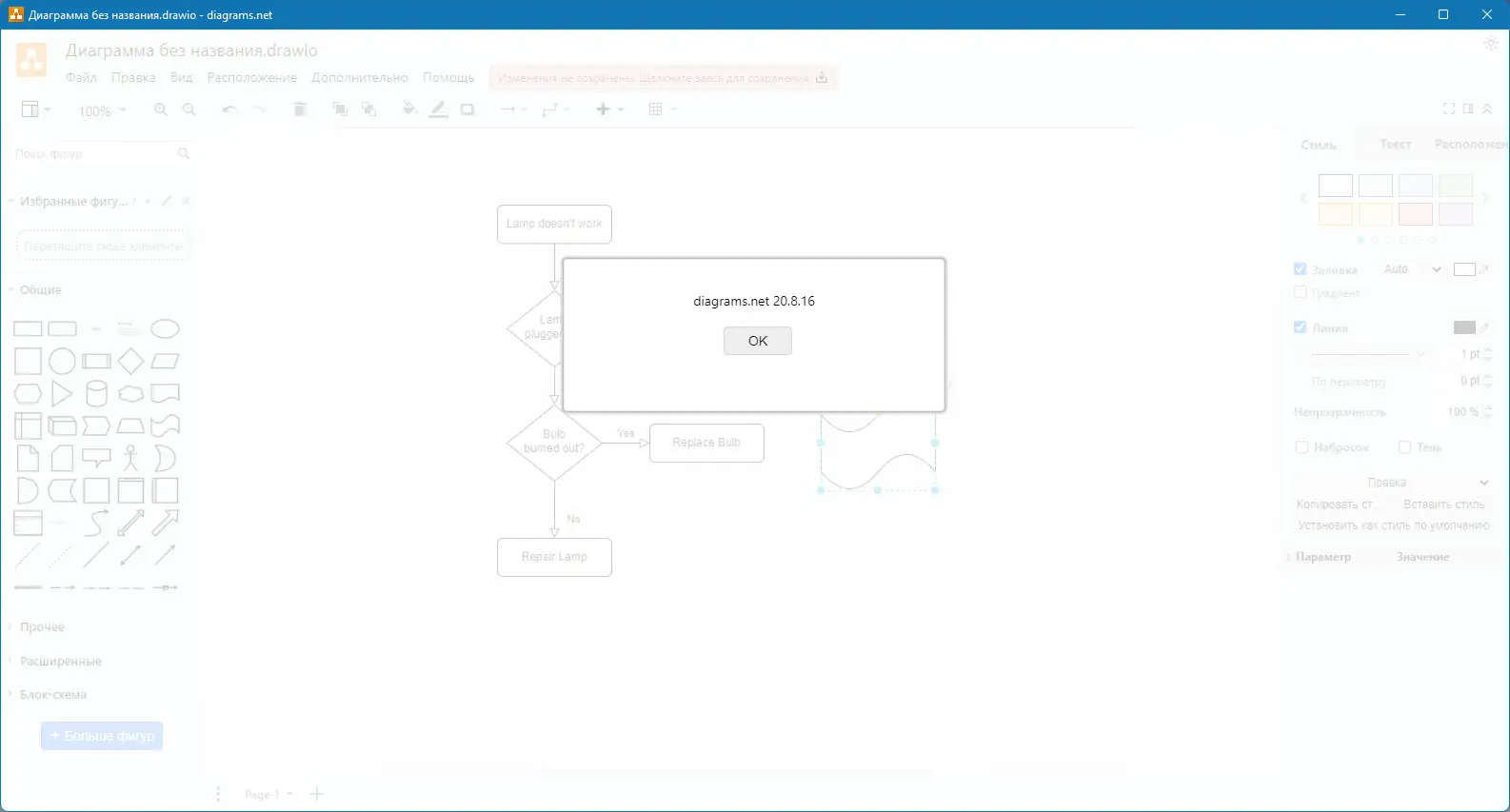The height and width of the screenshot is (812, 1510).
Task: Click the Линия gray color swatch
Action: 1464,327
